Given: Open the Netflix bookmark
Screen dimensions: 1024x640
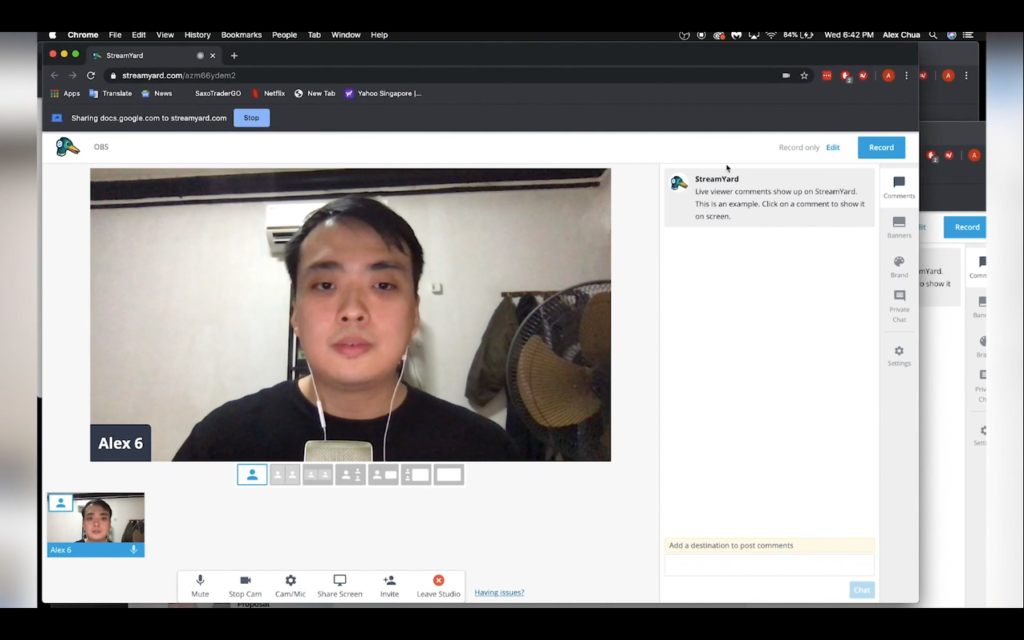Looking at the screenshot, I should (268, 93).
